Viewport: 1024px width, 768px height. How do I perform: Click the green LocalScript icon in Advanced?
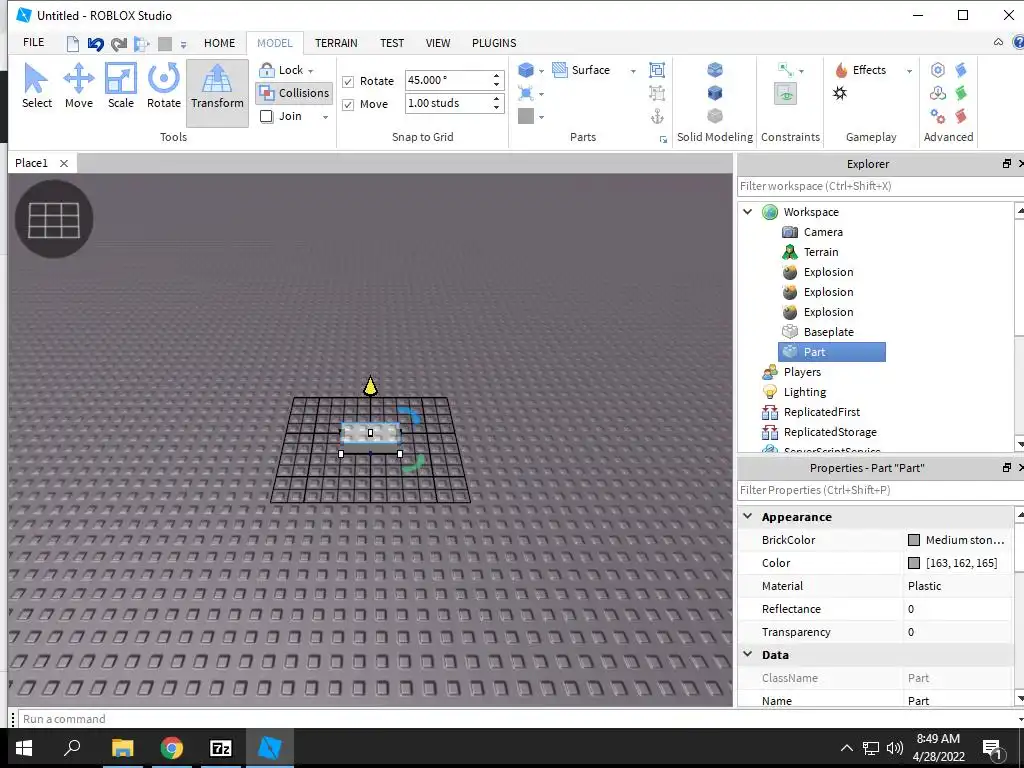961,93
